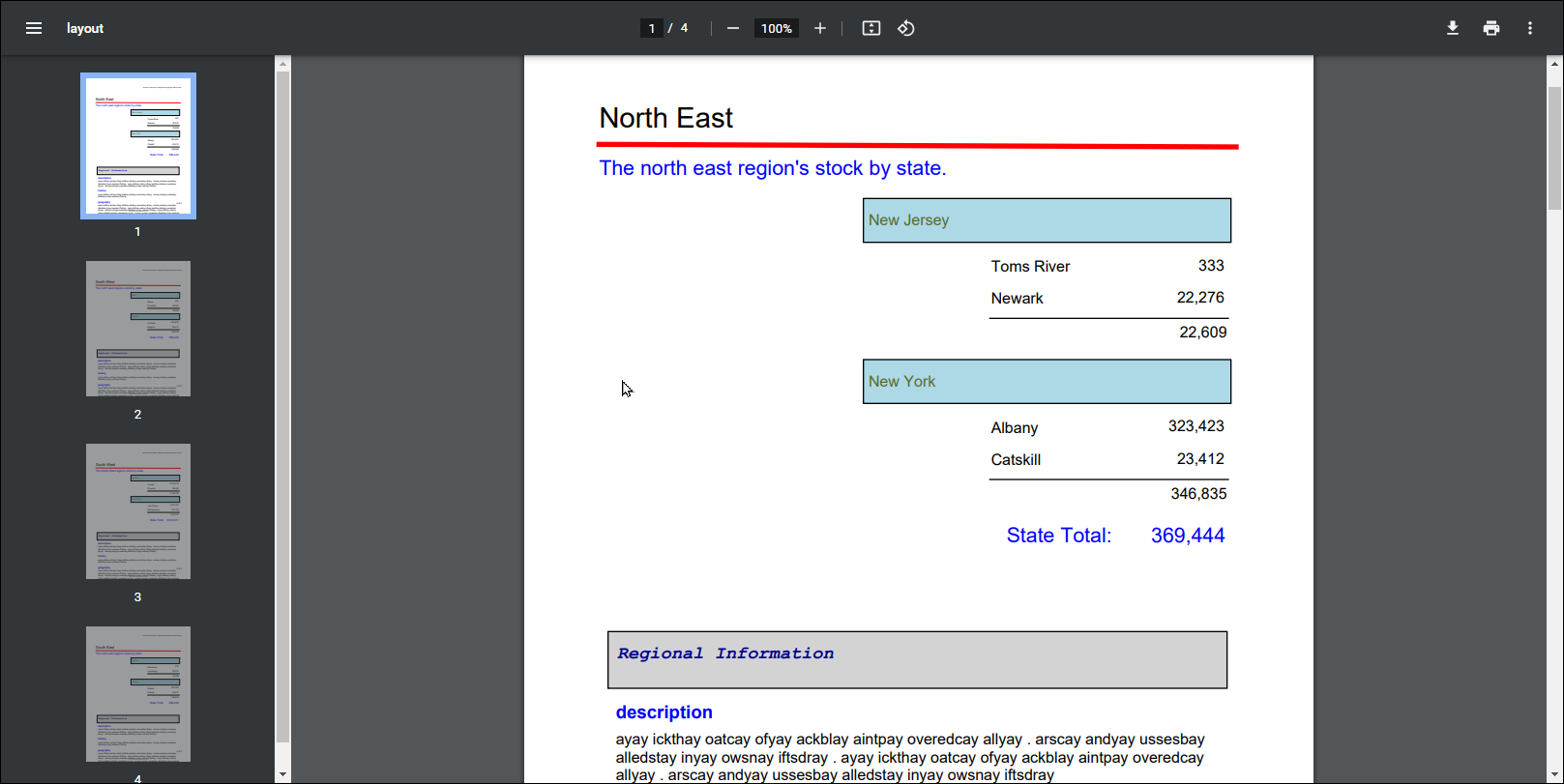Click the Regional Information heading box

[917, 660]
